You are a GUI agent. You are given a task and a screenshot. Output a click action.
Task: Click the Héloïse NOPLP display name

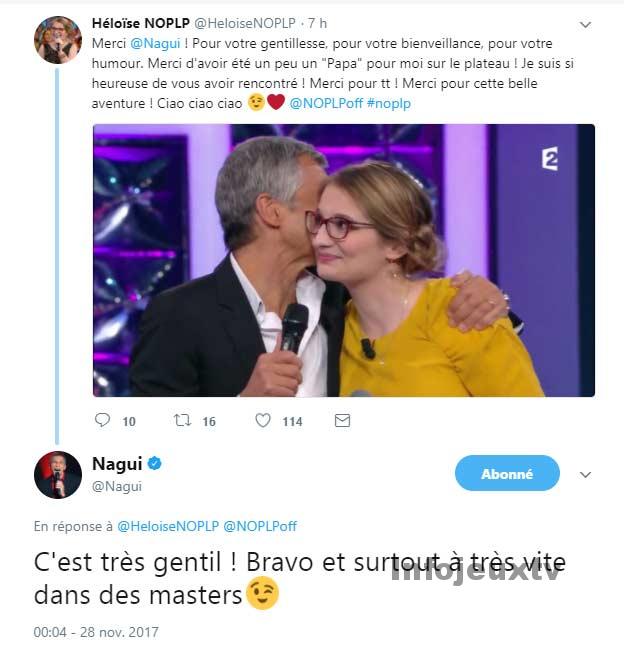[141, 23]
